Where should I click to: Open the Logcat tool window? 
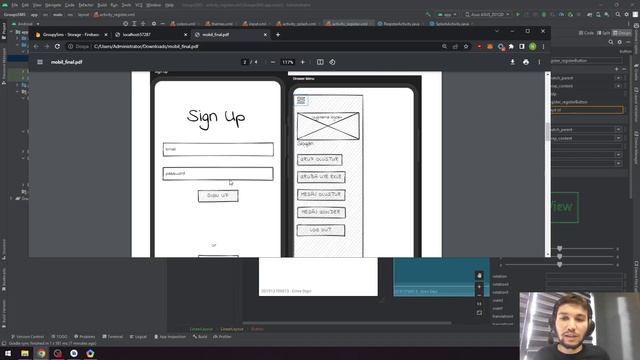coord(138,337)
